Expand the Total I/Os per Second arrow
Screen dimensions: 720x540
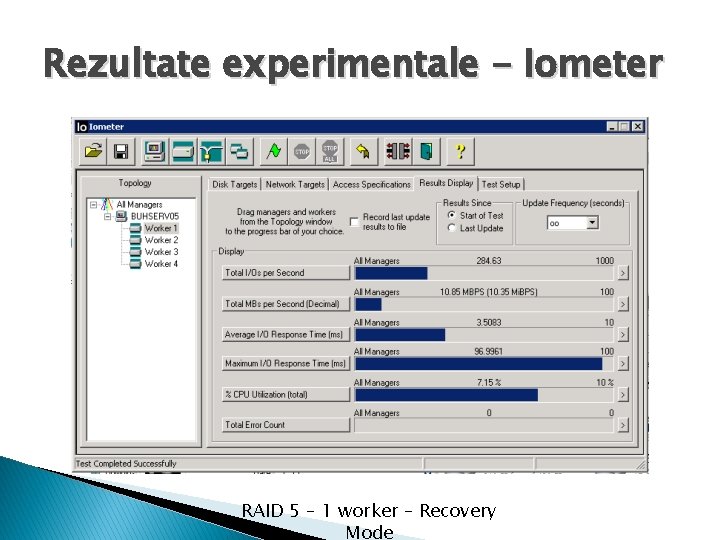tap(623, 273)
